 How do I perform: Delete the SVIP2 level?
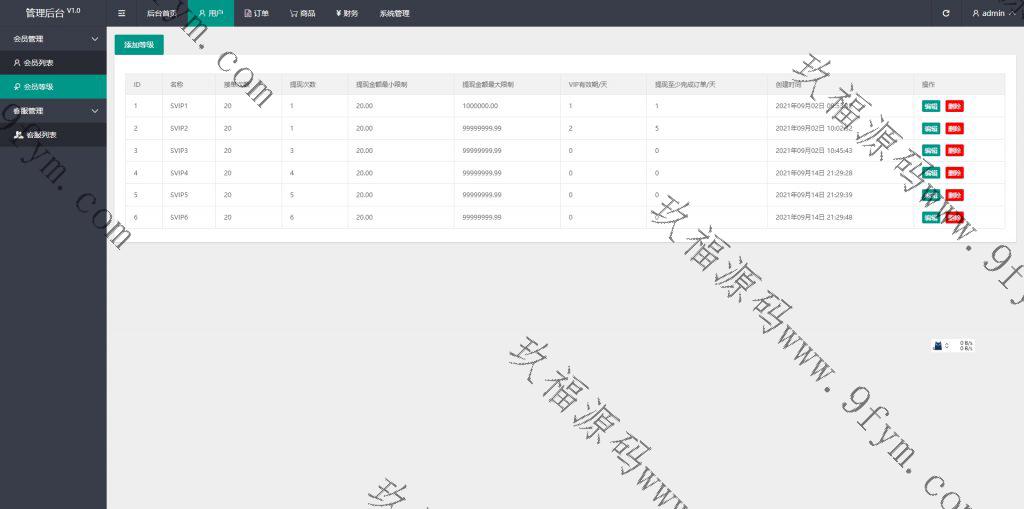click(954, 128)
